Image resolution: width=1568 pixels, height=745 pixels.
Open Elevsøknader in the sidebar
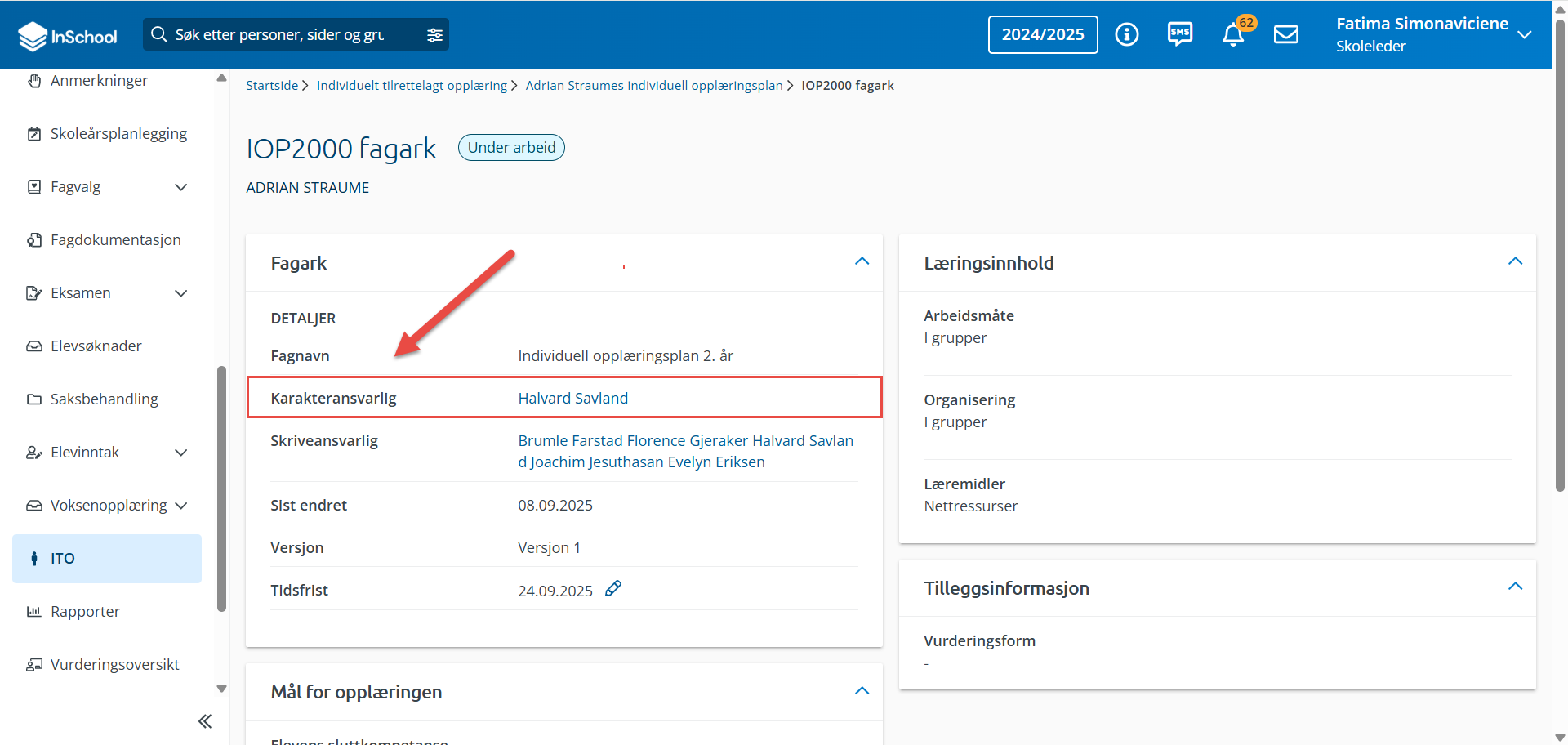pos(96,346)
